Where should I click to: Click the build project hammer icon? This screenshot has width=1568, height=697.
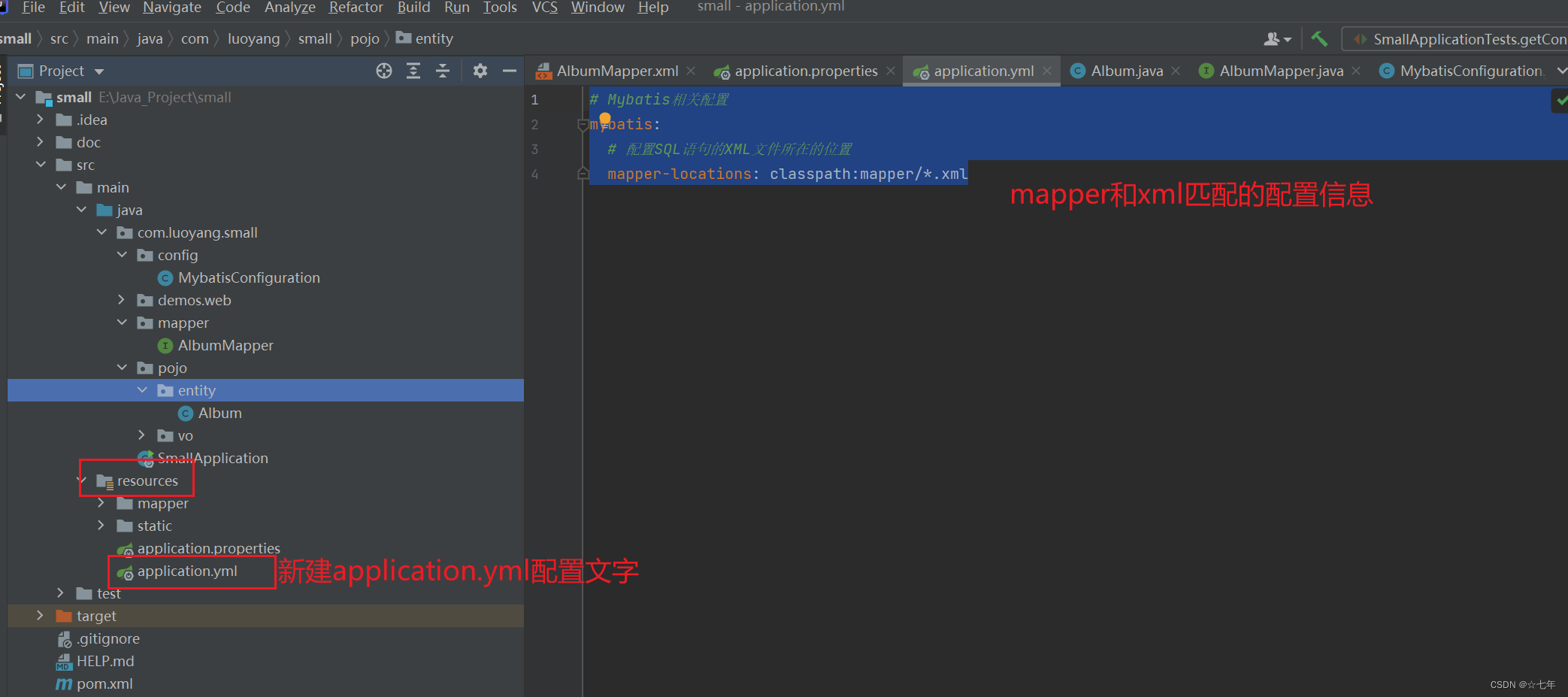pyautogui.click(x=1319, y=38)
